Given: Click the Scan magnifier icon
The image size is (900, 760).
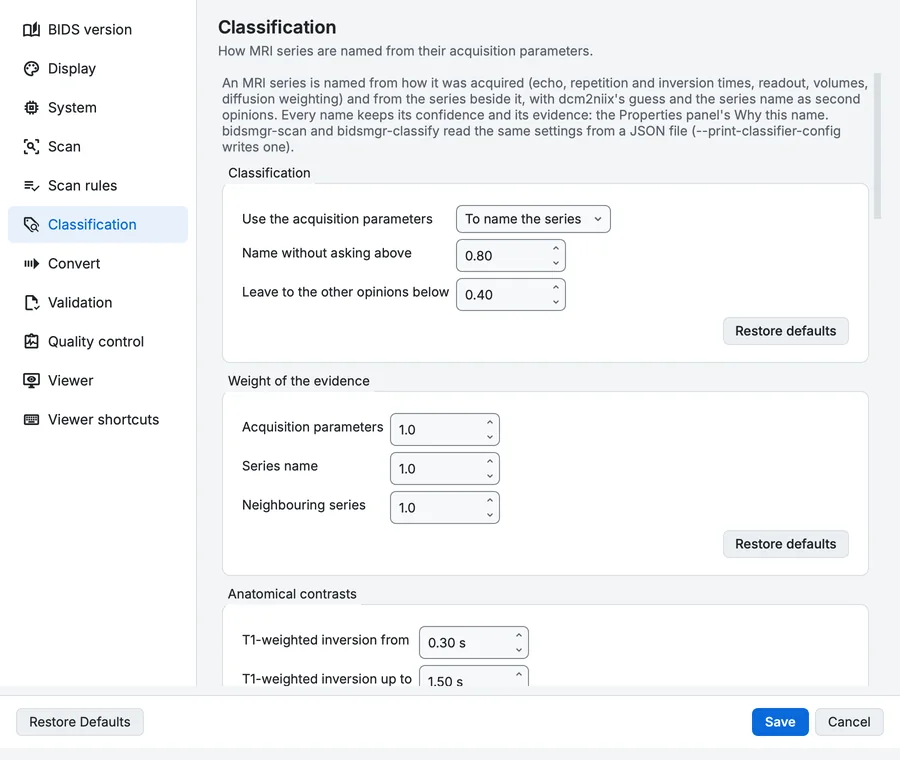Looking at the screenshot, I should [32, 146].
